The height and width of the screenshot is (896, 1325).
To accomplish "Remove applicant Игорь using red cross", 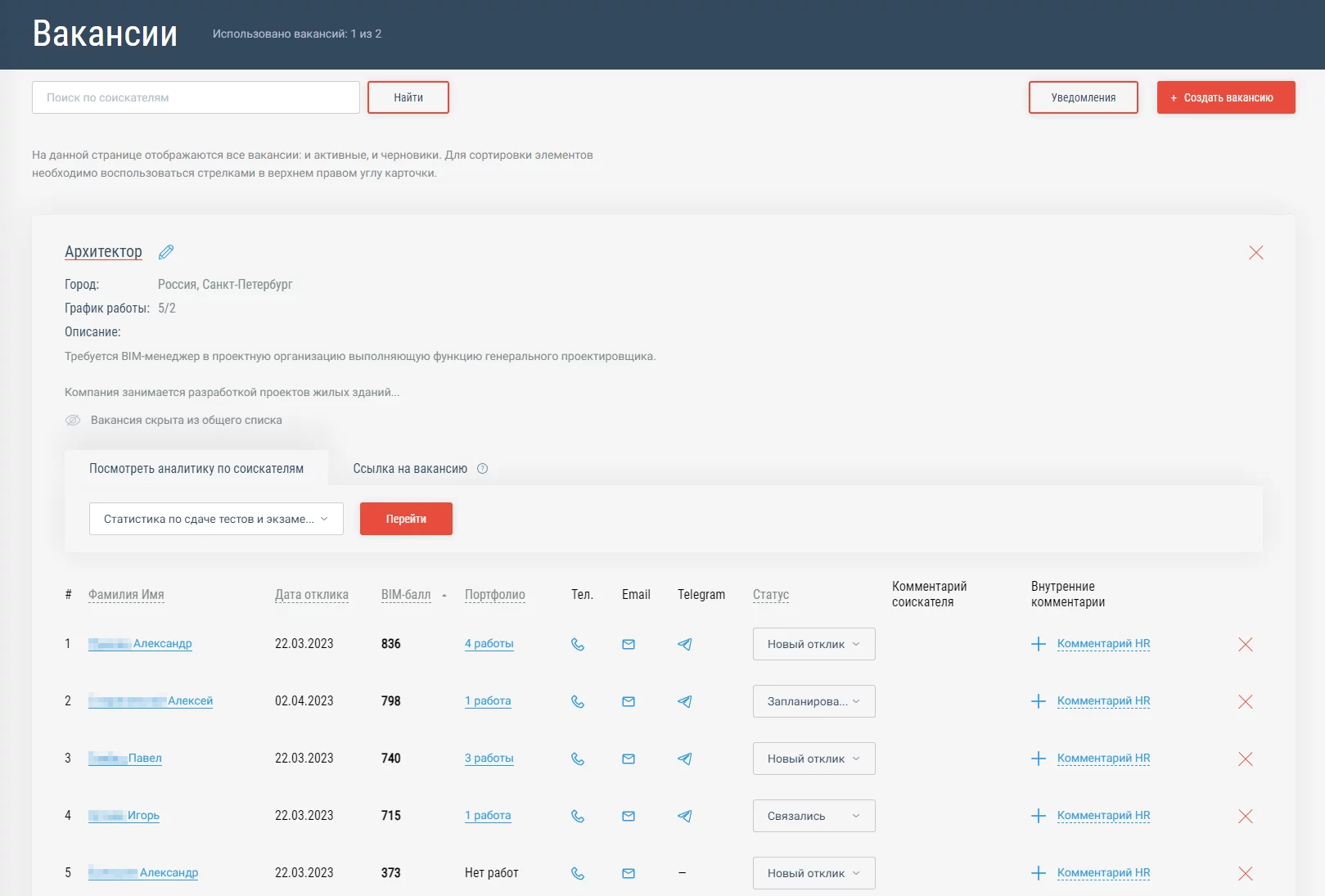I will click(1246, 817).
